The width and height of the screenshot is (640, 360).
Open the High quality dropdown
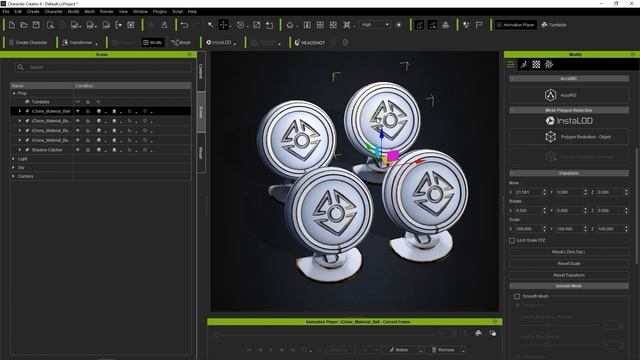coord(375,25)
